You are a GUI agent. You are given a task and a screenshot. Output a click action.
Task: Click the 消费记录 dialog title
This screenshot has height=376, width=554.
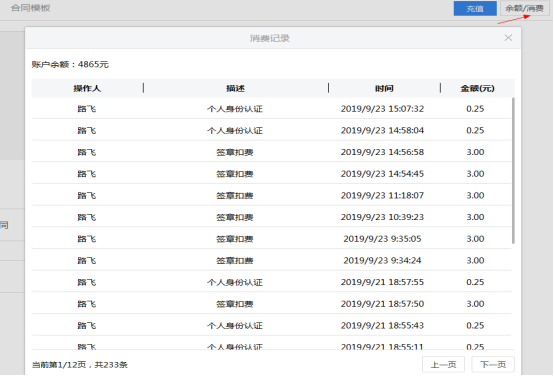pyautogui.click(x=270, y=38)
